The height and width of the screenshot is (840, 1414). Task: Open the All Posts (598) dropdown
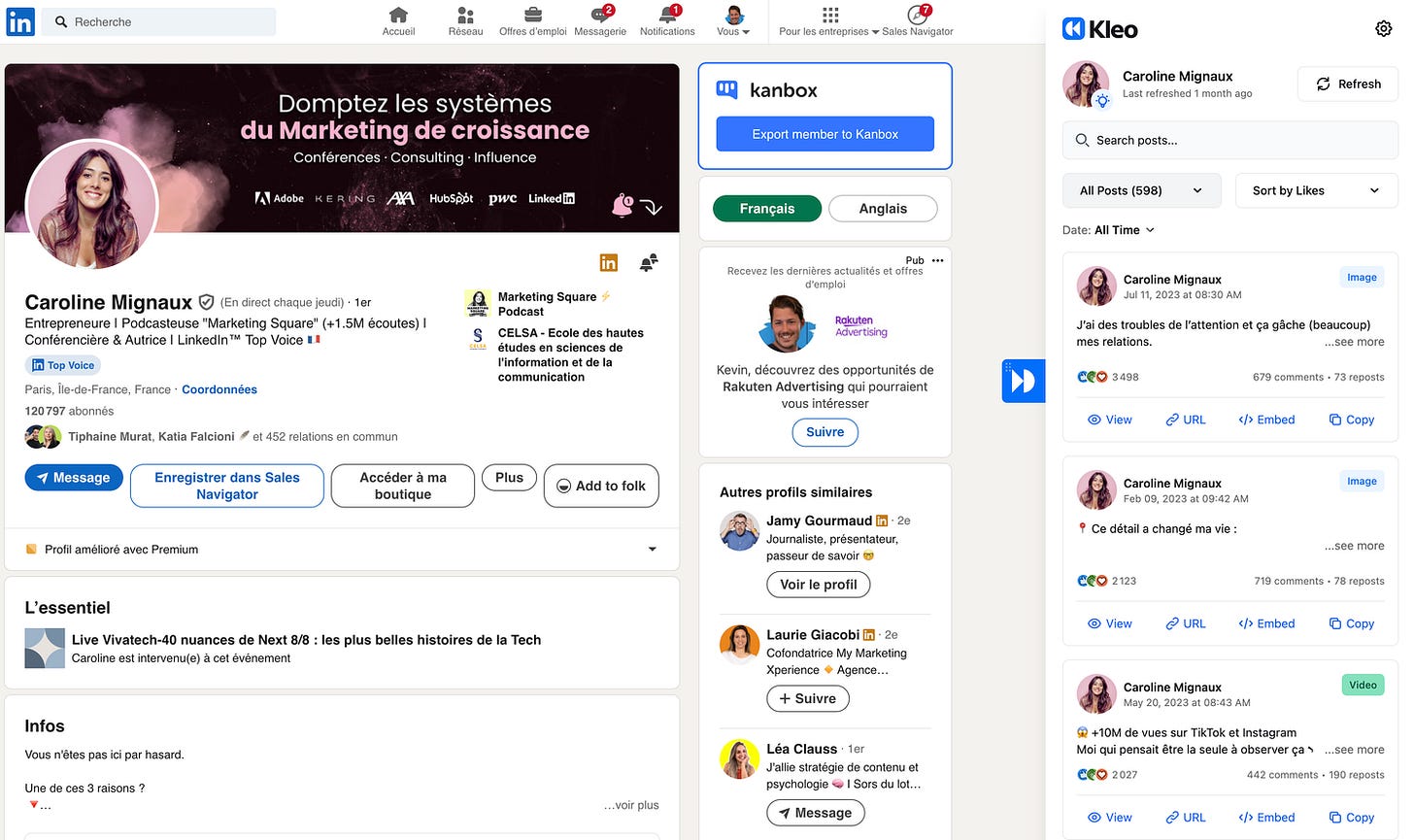(x=1142, y=190)
